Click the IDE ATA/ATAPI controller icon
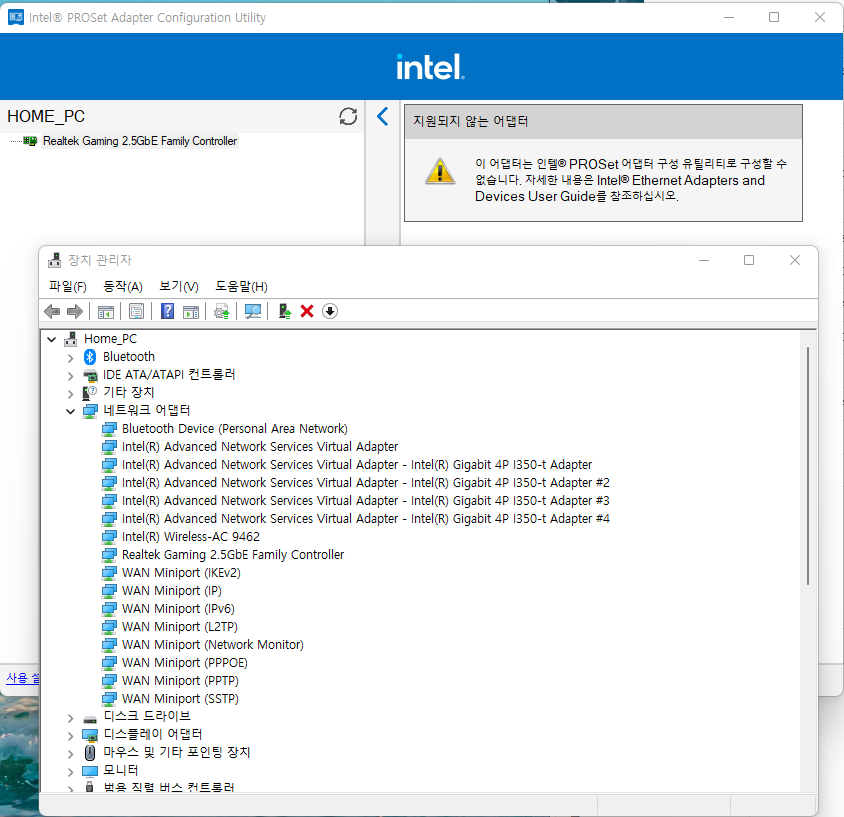Viewport: 844px width, 817px height. click(90, 375)
